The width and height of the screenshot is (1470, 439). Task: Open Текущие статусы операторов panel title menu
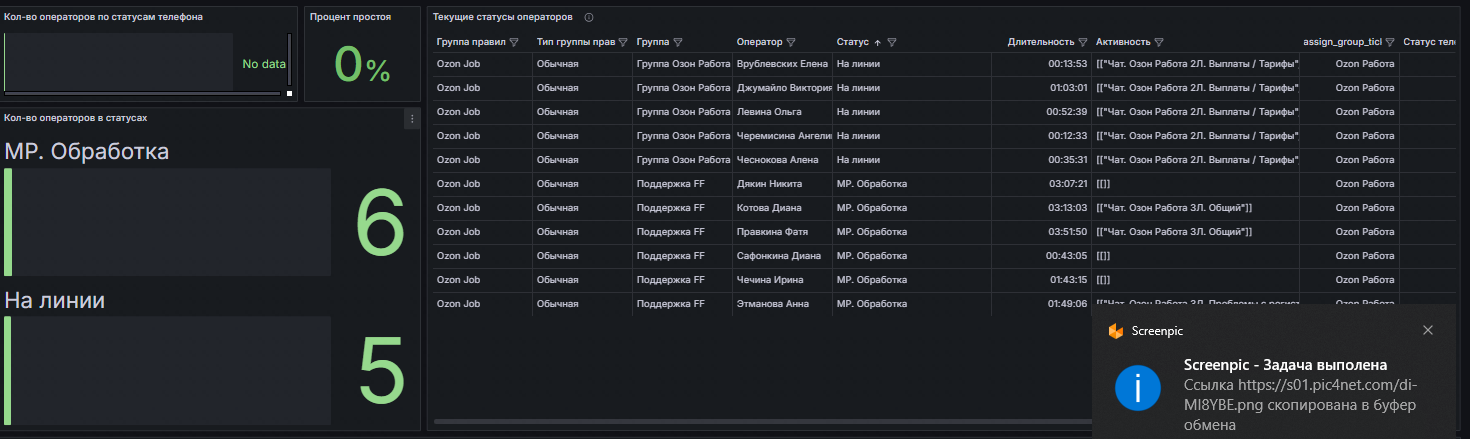(503, 17)
